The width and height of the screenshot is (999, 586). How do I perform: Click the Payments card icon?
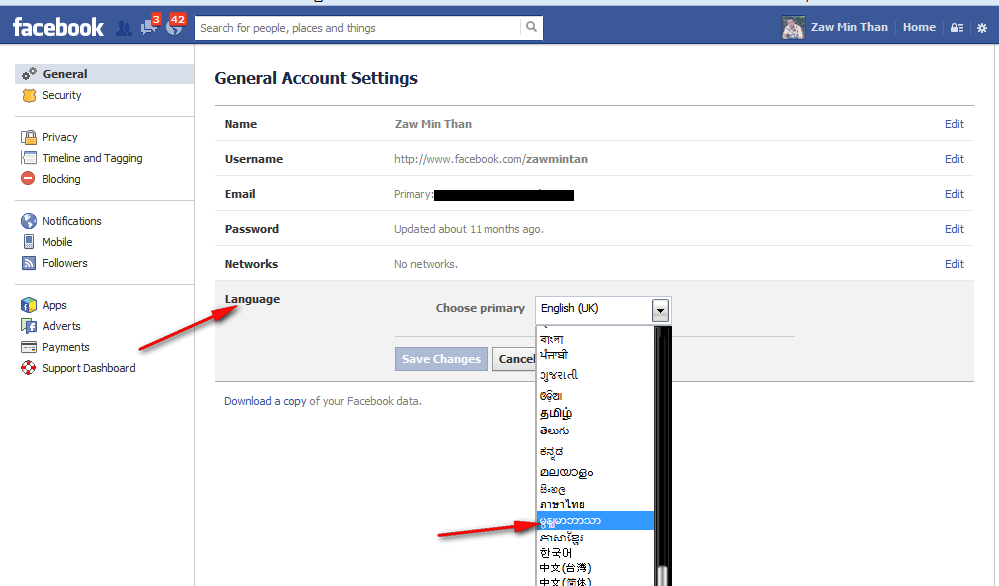coord(29,347)
